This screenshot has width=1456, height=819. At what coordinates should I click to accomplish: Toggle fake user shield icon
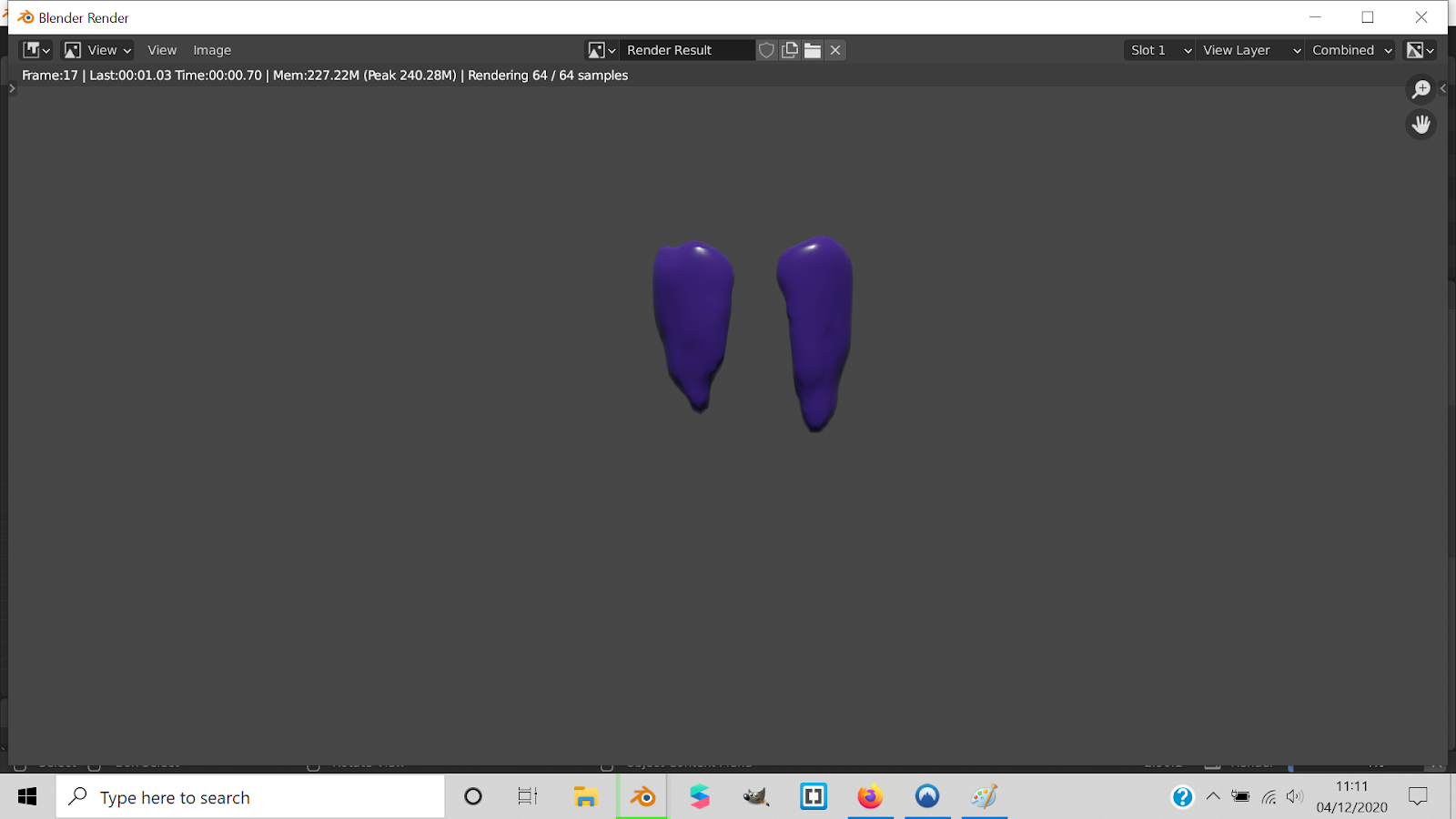(x=767, y=50)
